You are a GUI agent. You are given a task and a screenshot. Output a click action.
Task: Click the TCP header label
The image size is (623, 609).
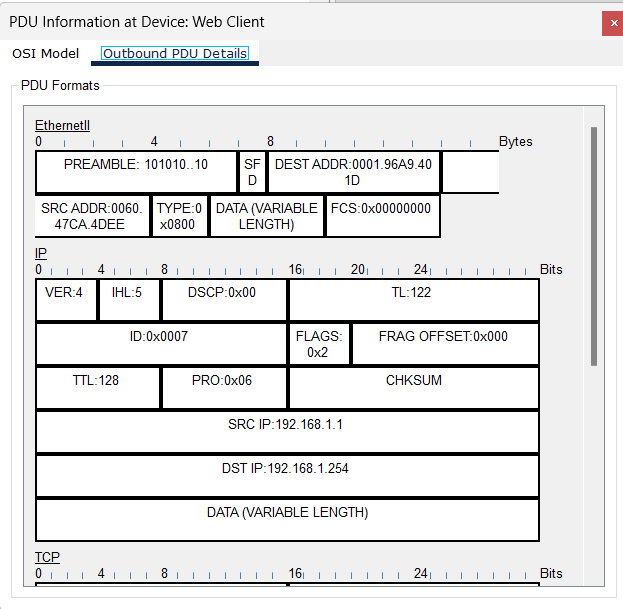[x=47, y=557]
